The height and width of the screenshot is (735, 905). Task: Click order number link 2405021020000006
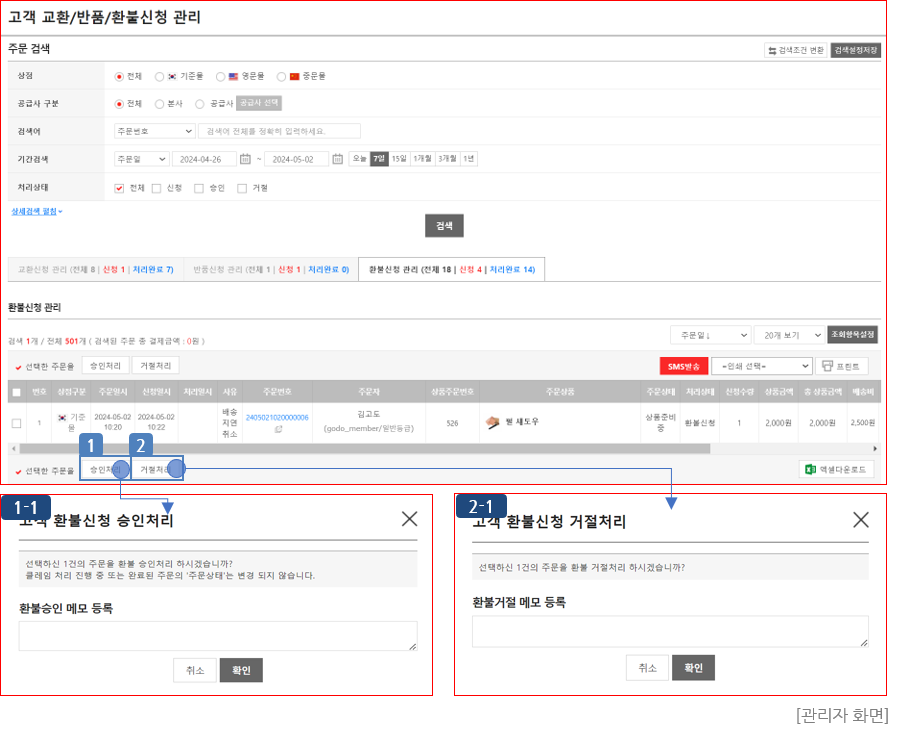277,417
